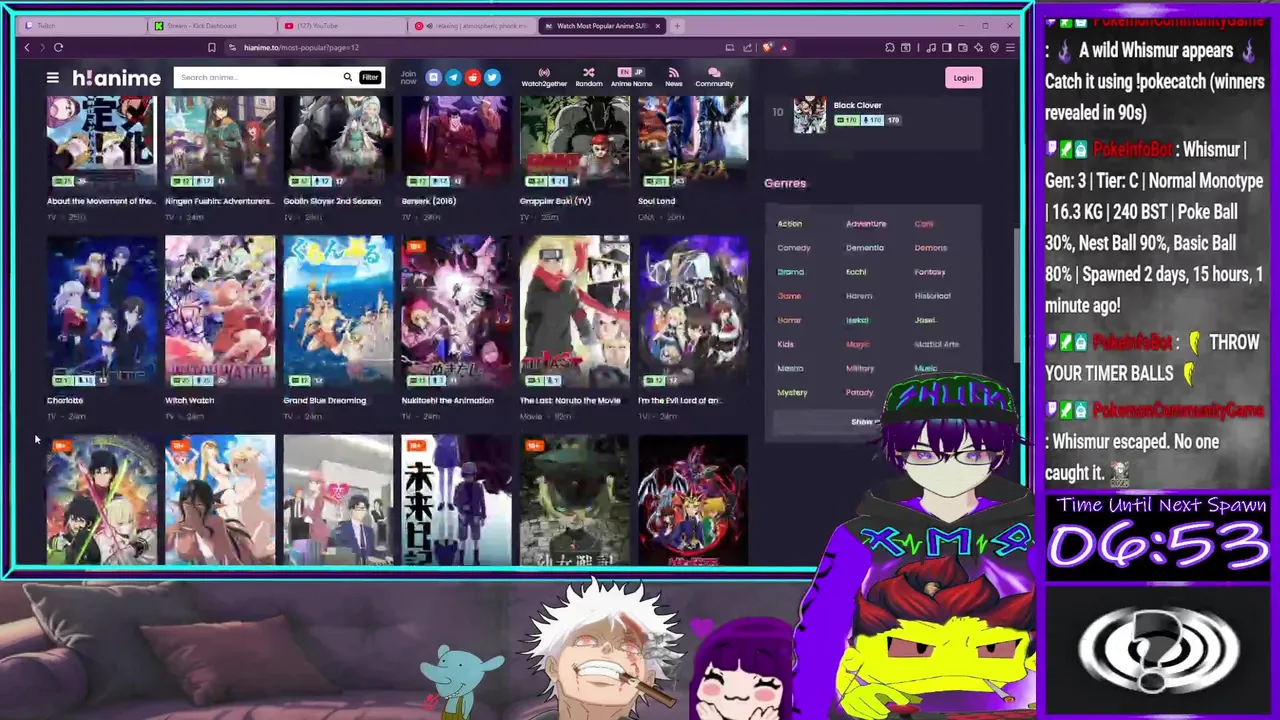Open the Parody genre
Image resolution: width=1280 pixels, height=720 pixels.
pyautogui.click(x=859, y=392)
